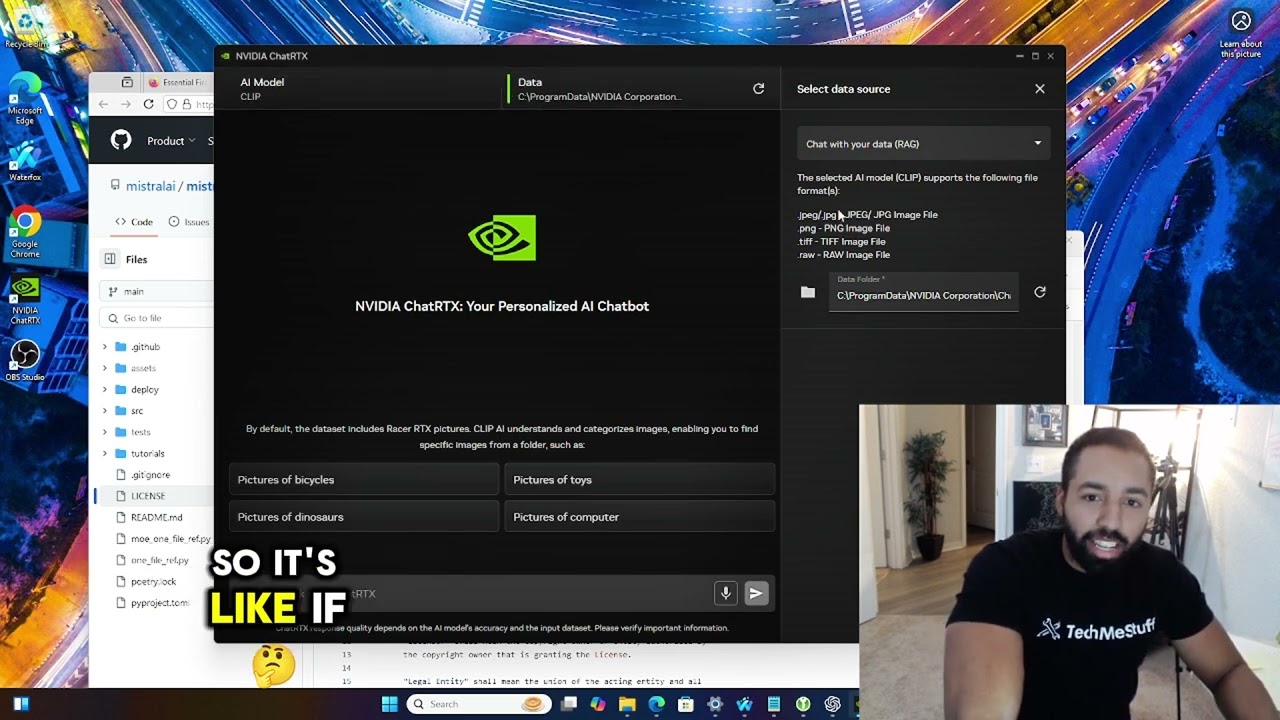The width and height of the screenshot is (1280, 720).
Task: Select the Pictures of computer suggestion
Action: (640, 517)
